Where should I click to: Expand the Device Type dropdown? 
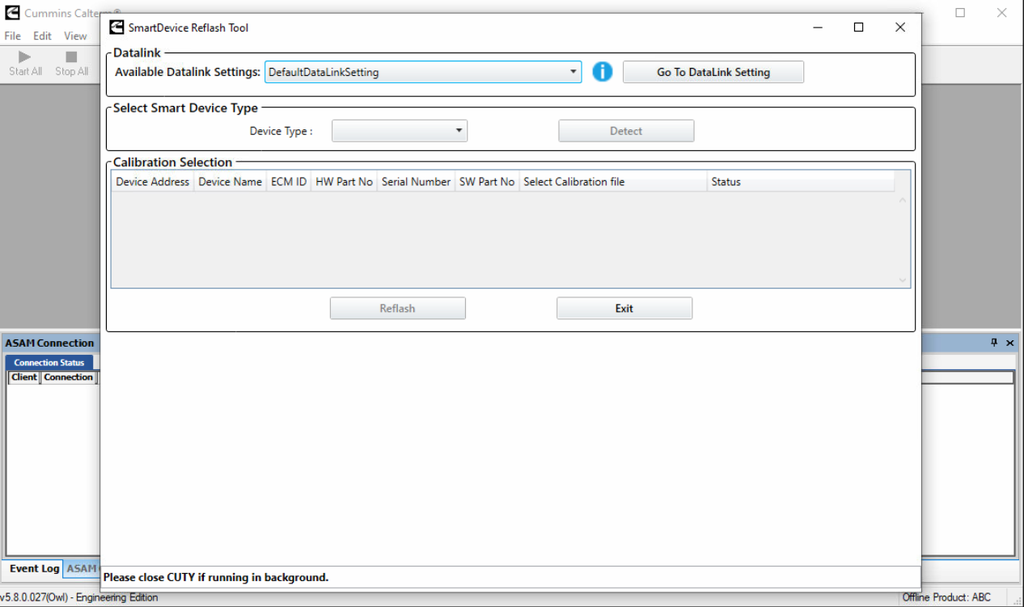(x=459, y=131)
